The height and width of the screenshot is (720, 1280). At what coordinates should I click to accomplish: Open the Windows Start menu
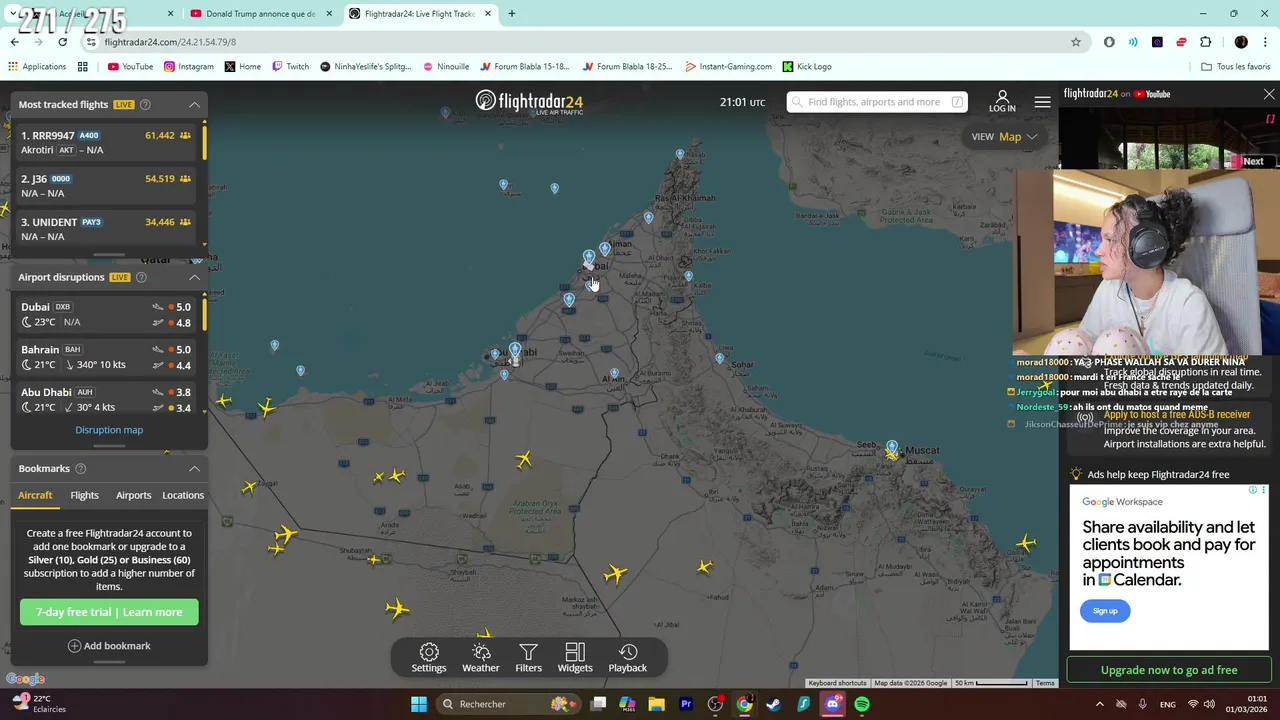click(419, 704)
